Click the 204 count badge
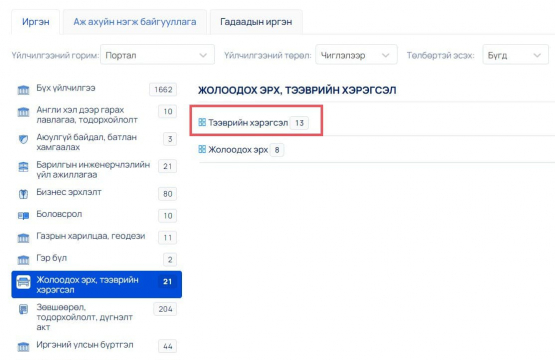This screenshot has width=555, height=360. click(x=165, y=309)
